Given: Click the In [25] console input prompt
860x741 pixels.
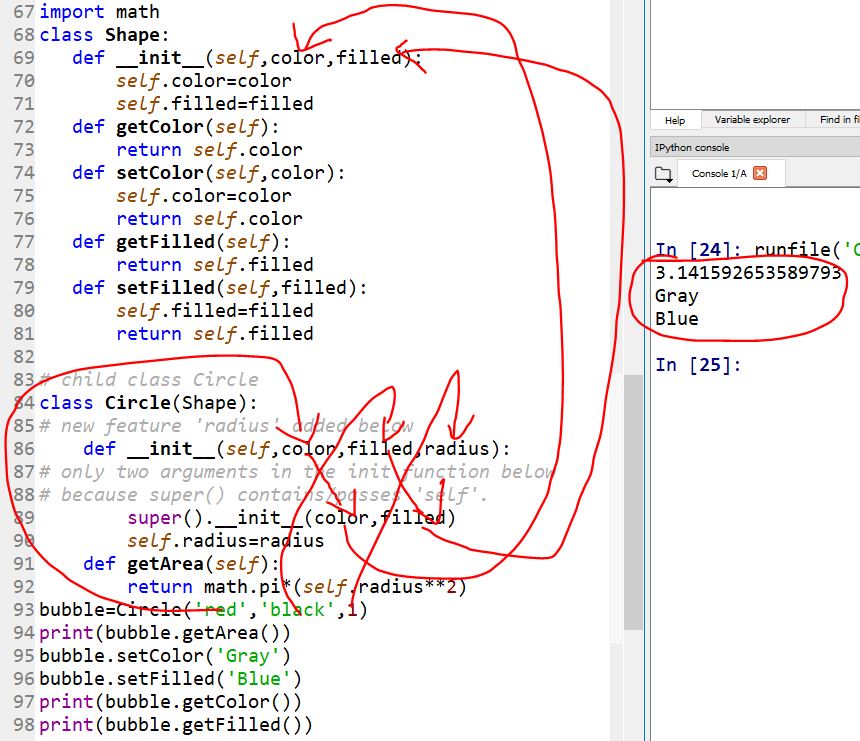Looking at the screenshot, I should [x=698, y=365].
